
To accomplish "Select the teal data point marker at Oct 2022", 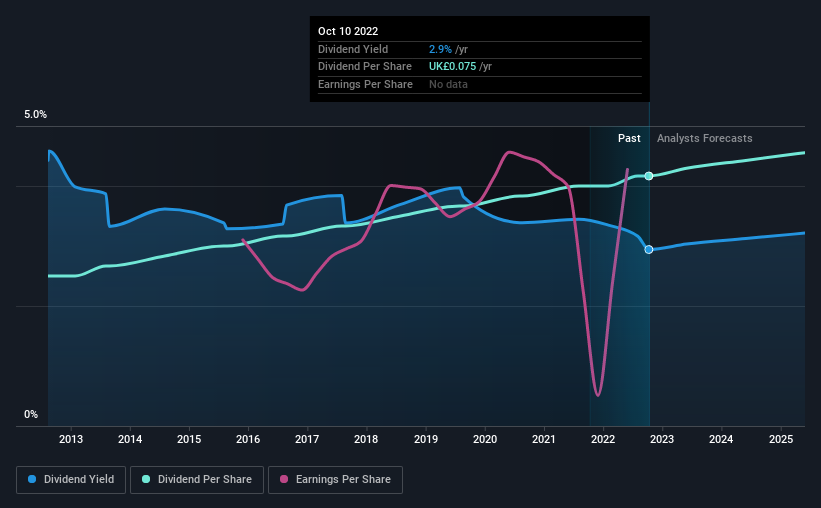I will 649,176.
